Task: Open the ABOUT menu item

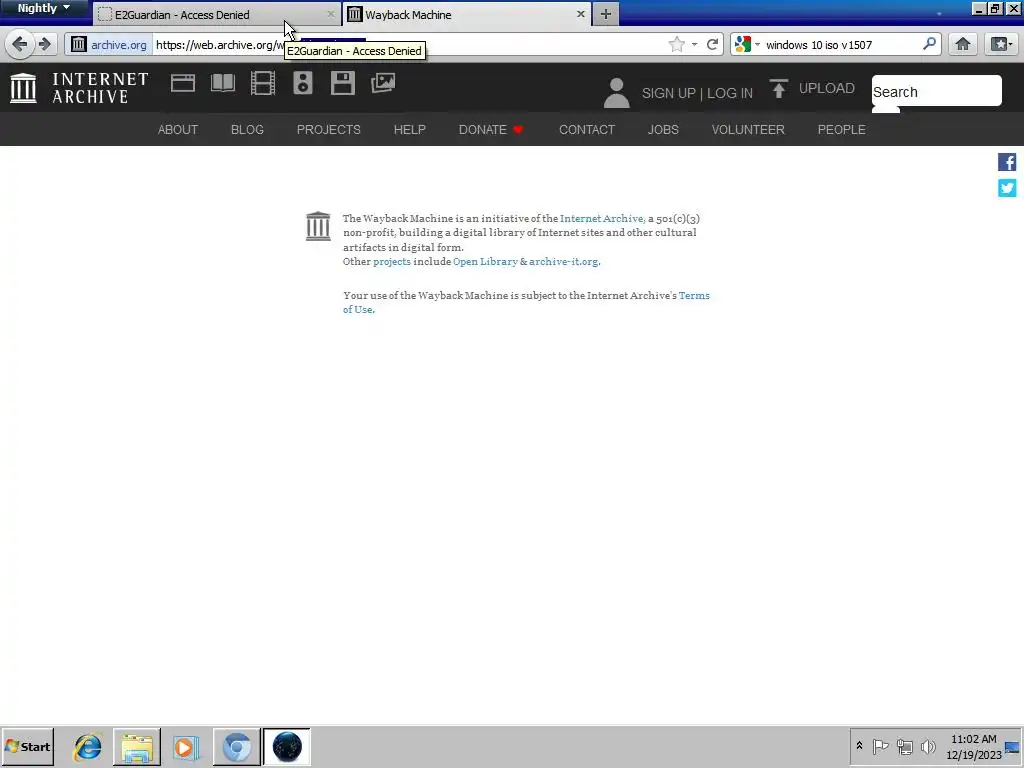Action: pos(178,129)
